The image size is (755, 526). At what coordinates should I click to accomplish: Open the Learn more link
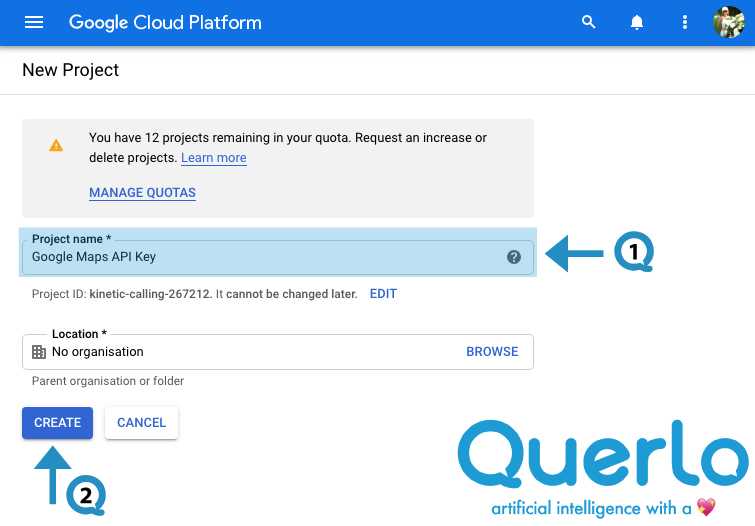[x=214, y=158]
